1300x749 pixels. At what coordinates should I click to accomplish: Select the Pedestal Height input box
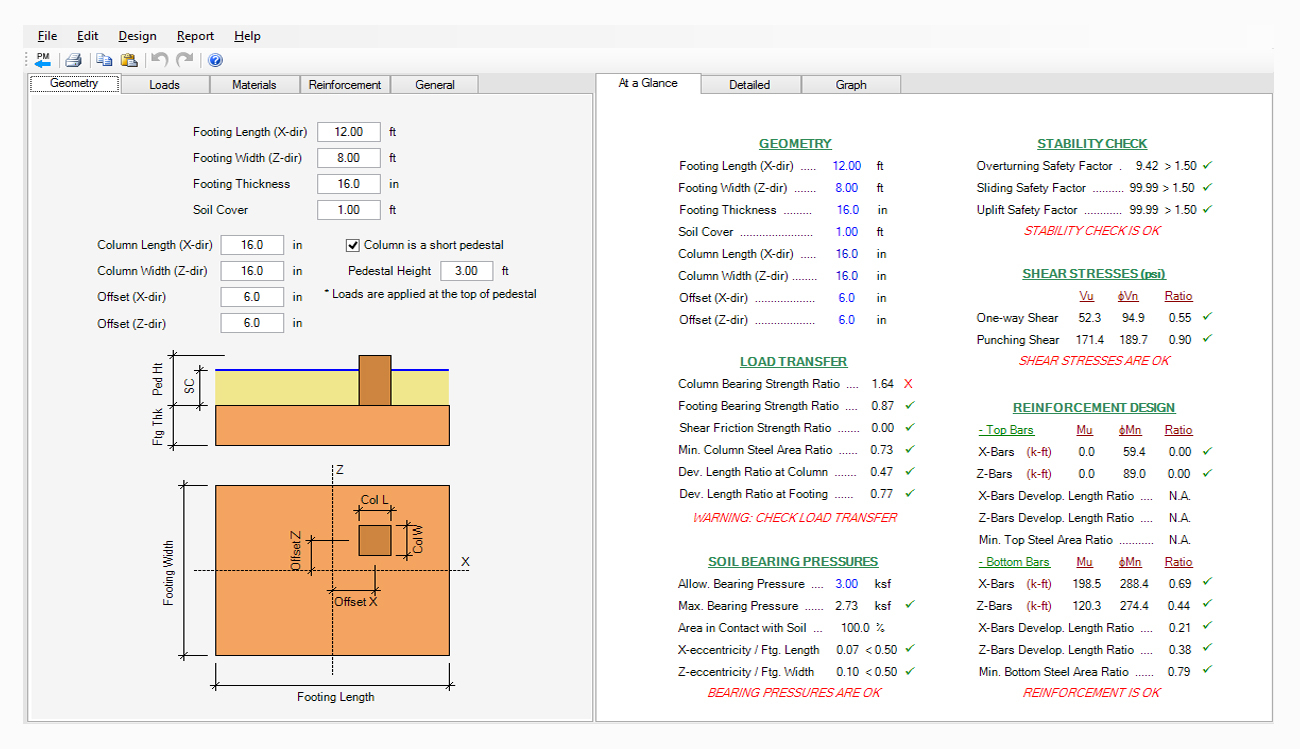466,271
